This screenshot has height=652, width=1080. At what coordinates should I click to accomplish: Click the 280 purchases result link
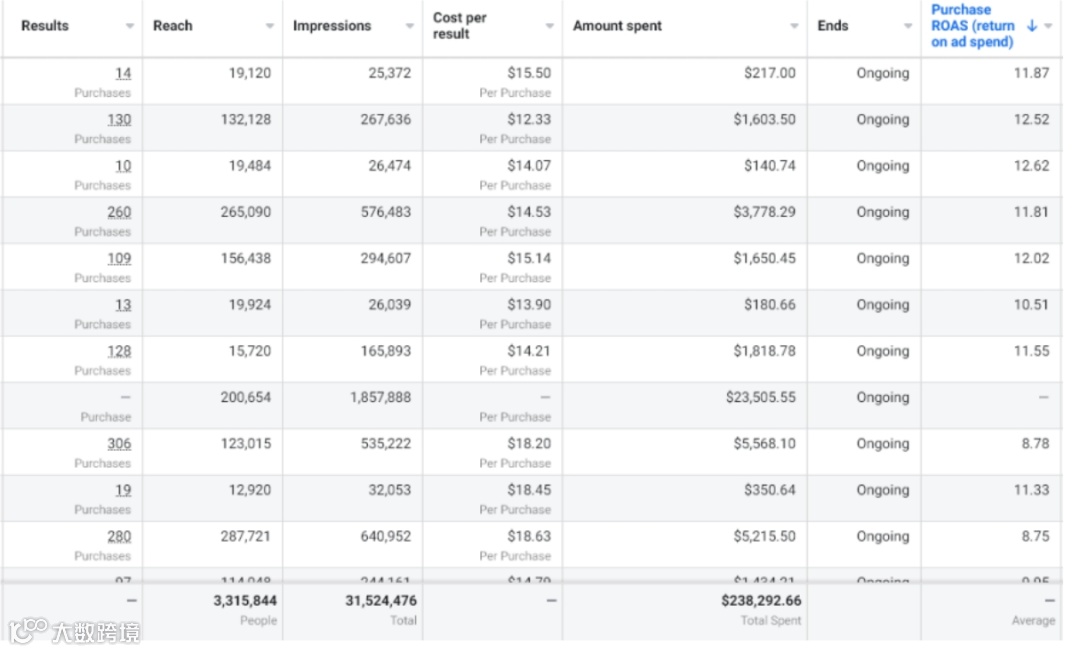coord(119,536)
